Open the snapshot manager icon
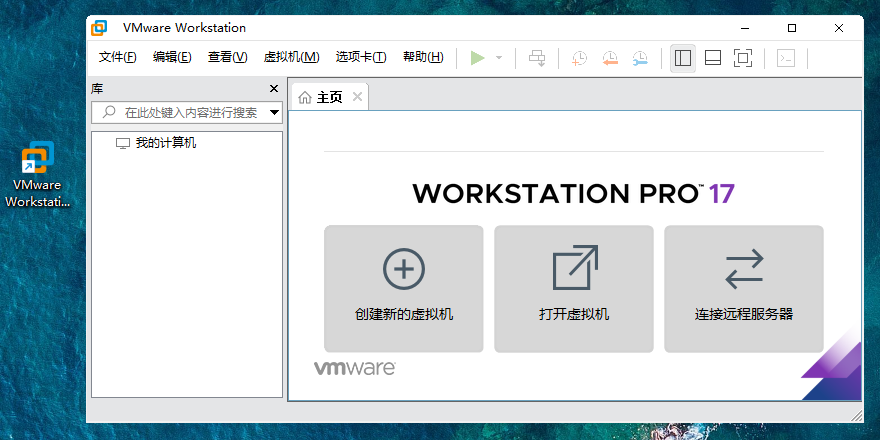The height and width of the screenshot is (440, 880). [640, 58]
